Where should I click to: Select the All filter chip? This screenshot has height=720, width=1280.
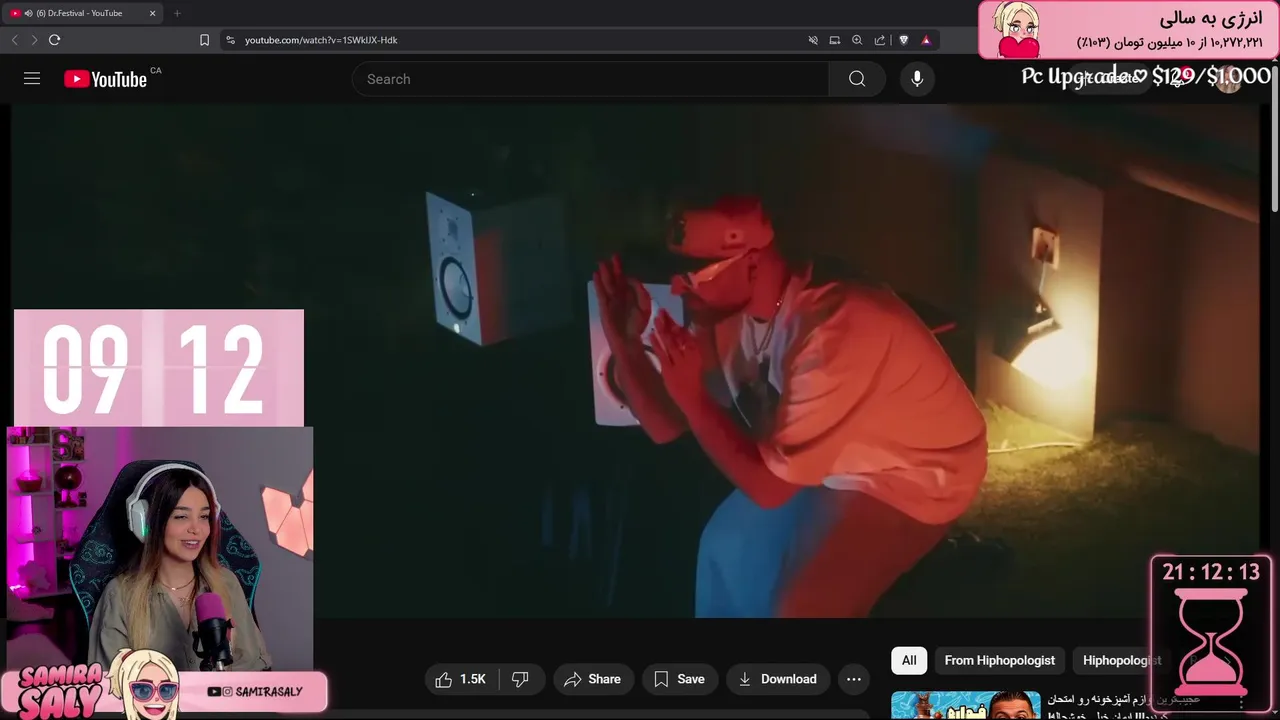point(909,660)
